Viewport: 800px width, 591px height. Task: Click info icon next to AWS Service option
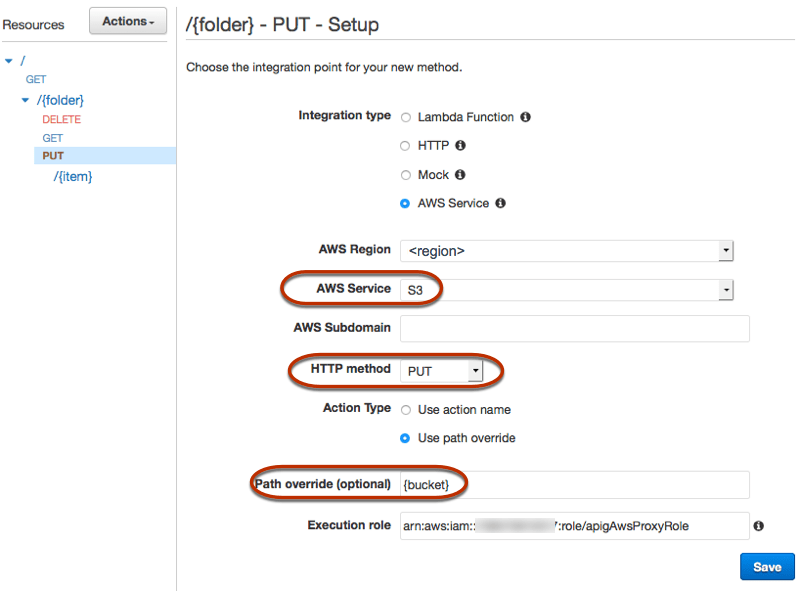pyautogui.click(x=499, y=203)
